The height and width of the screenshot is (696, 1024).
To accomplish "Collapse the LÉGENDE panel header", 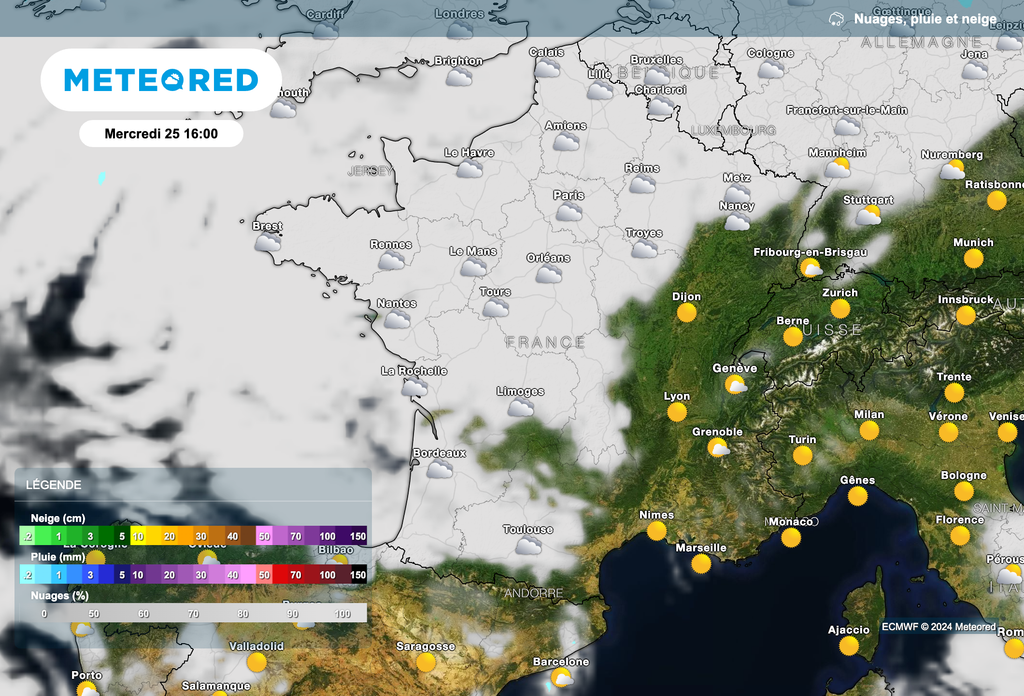I will click(x=194, y=484).
